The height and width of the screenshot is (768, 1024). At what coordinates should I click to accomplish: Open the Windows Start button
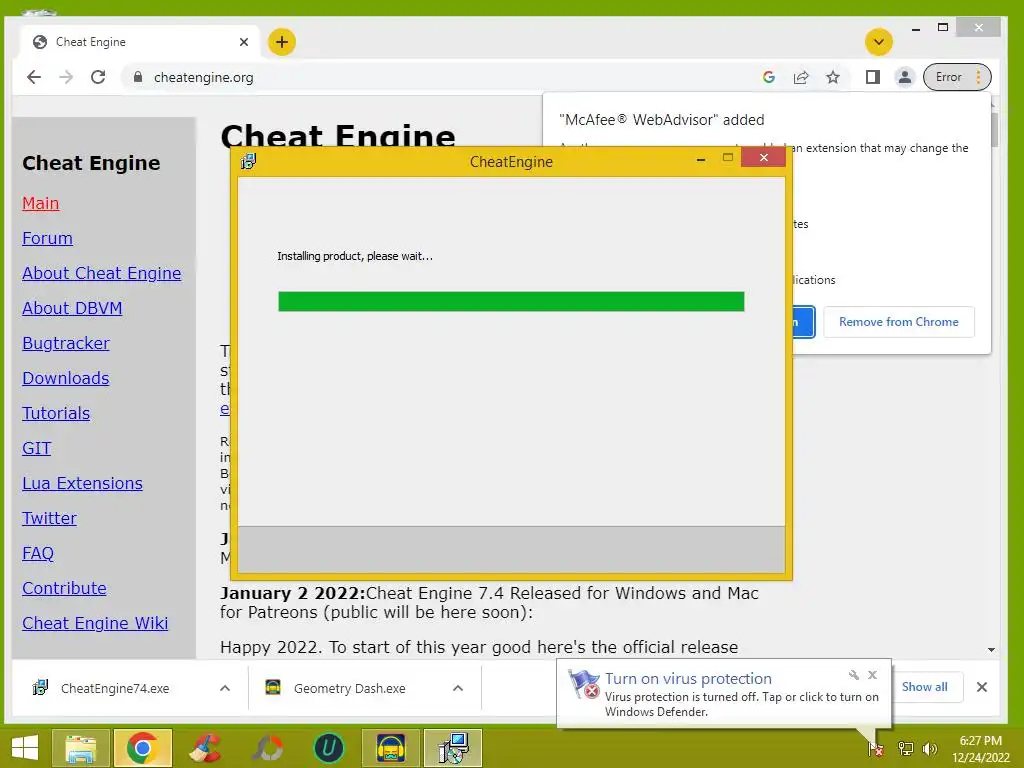(25, 748)
